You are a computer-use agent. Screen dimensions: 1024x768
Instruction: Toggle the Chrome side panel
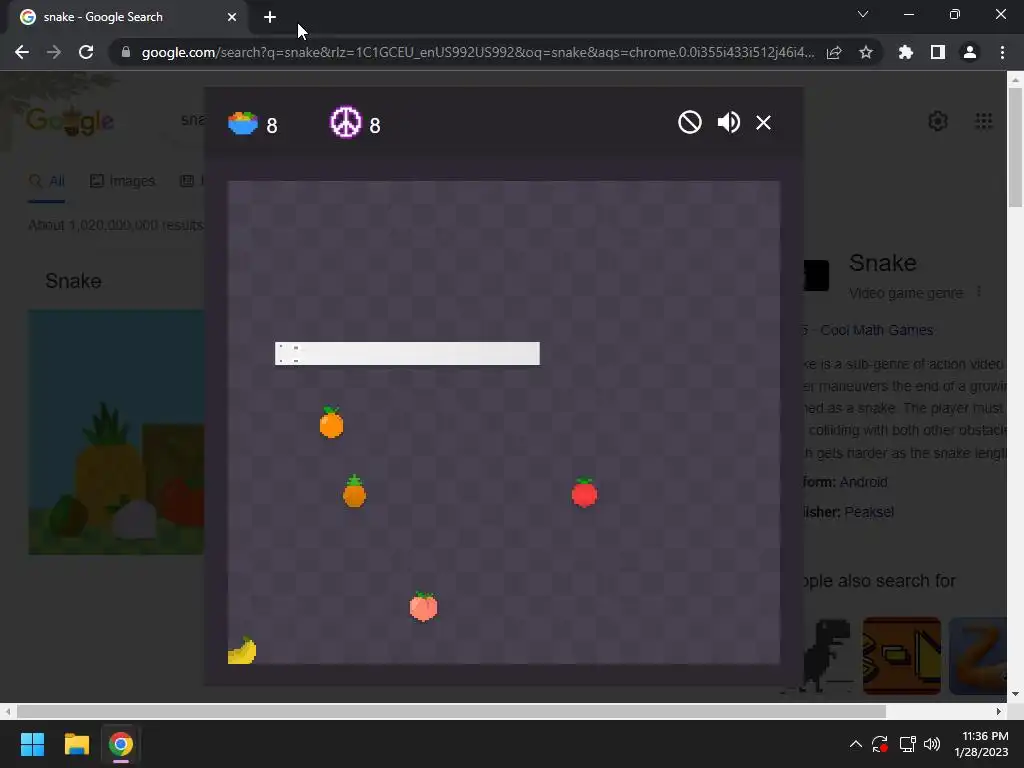coord(938,52)
